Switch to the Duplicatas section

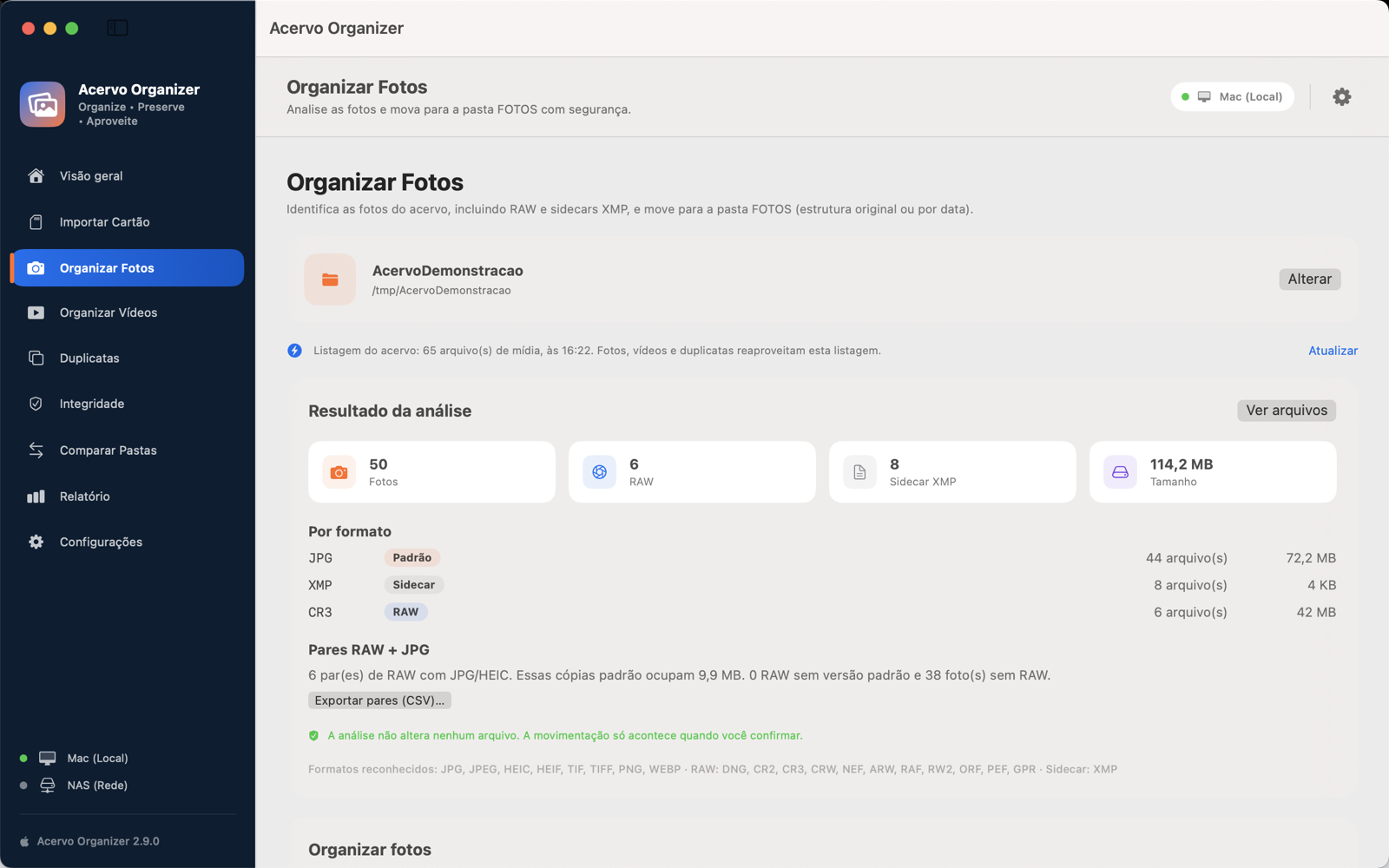(x=127, y=358)
